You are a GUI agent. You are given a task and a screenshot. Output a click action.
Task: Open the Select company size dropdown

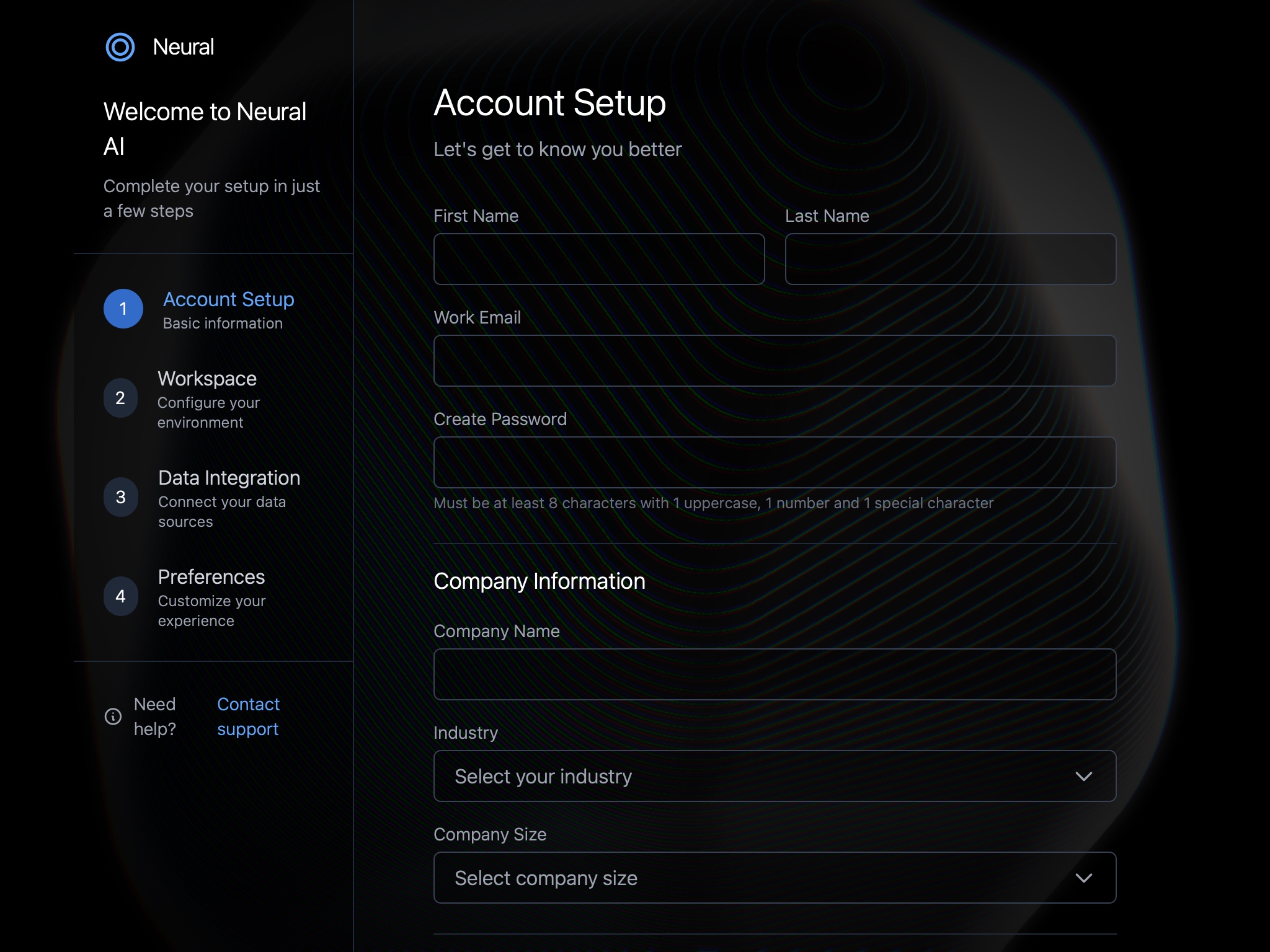pyautogui.click(x=774, y=877)
